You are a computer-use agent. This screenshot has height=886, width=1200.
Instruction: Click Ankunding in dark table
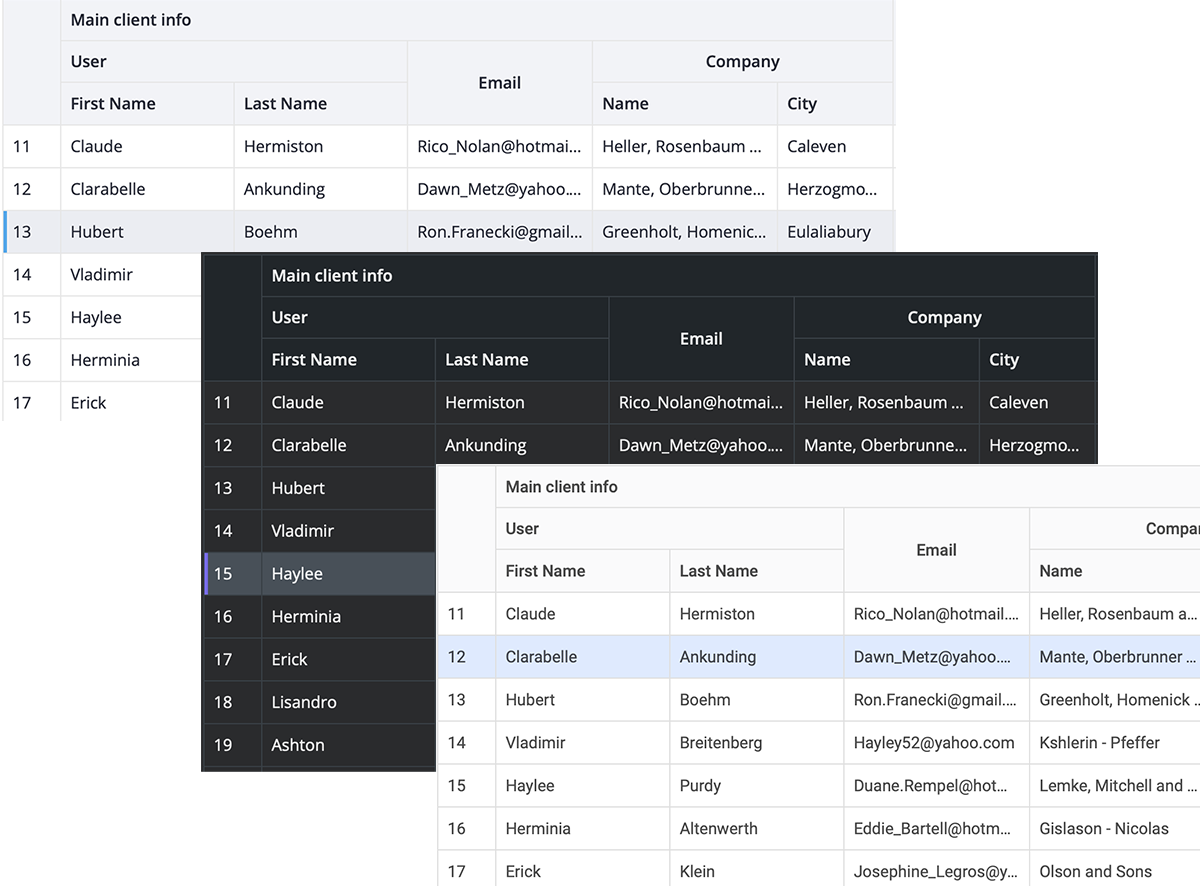coord(486,445)
